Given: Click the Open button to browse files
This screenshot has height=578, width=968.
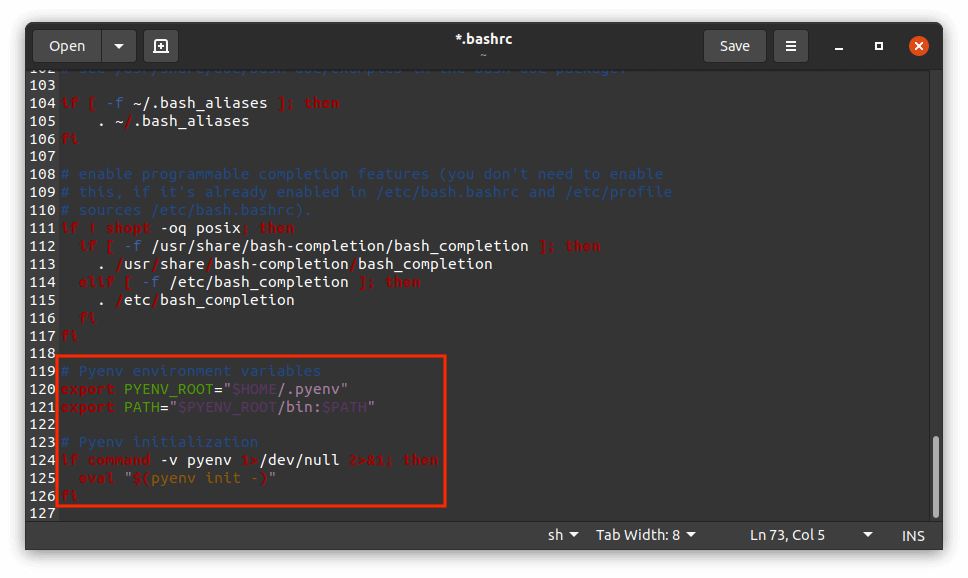Looking at the screenshot, I should (66, 45).
